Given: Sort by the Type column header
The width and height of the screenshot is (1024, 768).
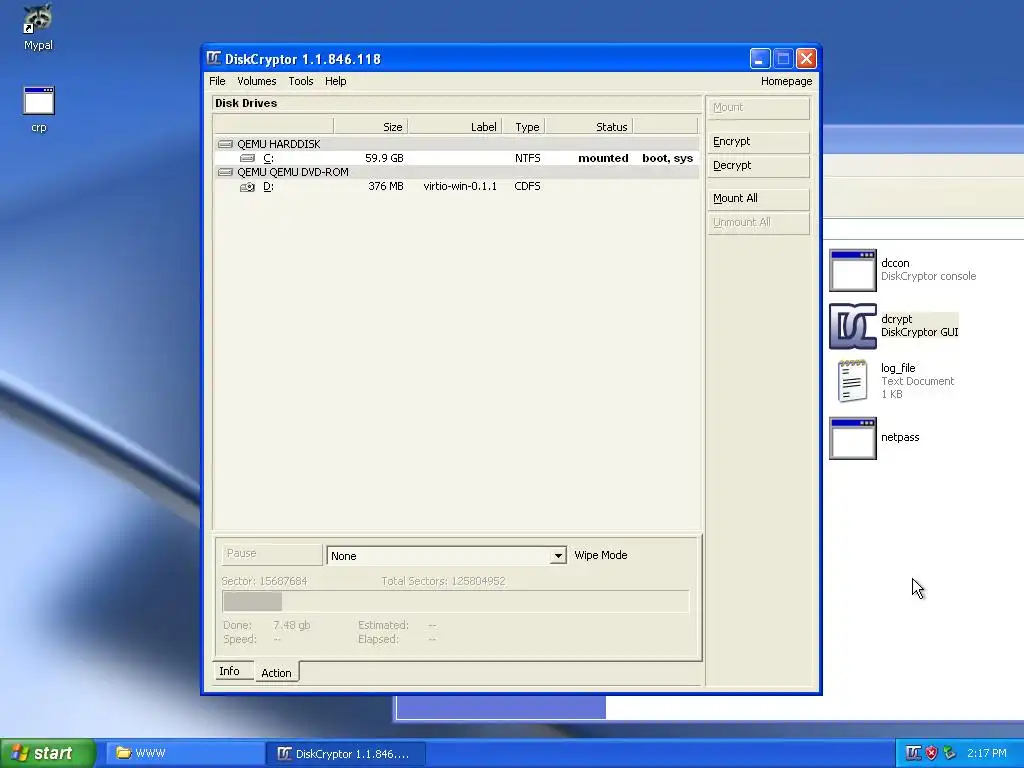Looking at the screenshot, I should 524,127.
